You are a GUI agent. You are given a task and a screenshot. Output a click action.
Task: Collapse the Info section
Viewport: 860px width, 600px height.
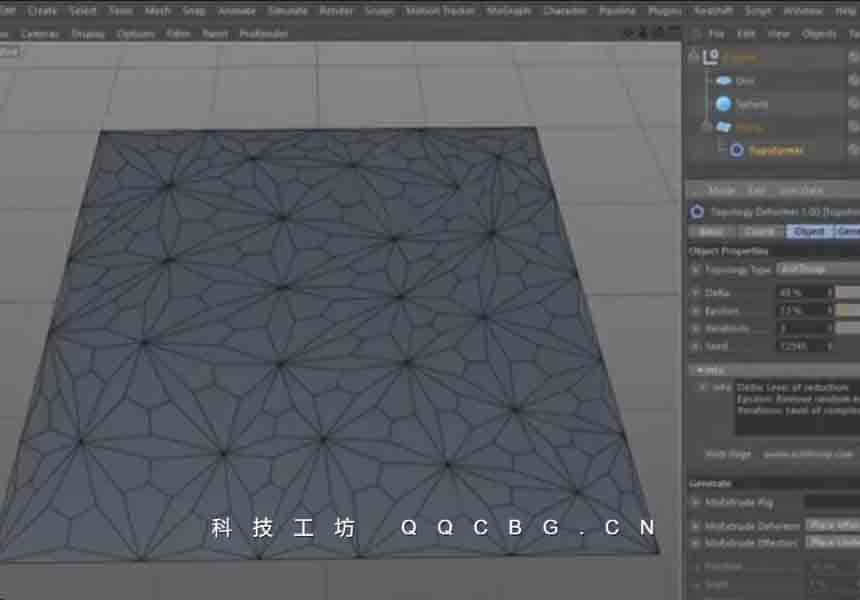[695, 369]
